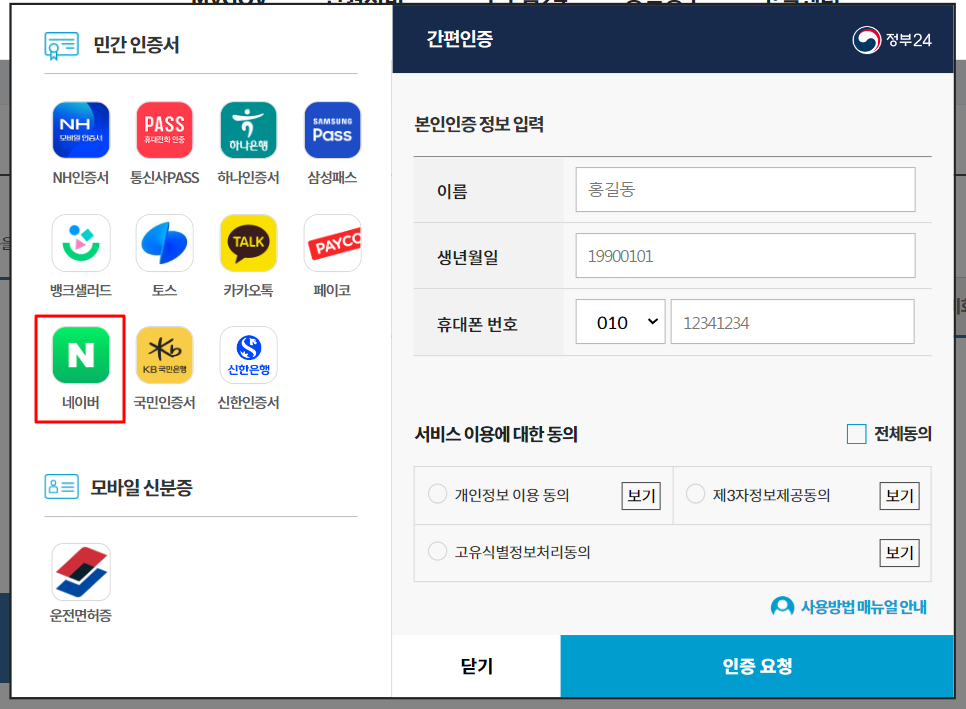
Task: Select the 국민인증서 KB icon
Action: point(164,355)
